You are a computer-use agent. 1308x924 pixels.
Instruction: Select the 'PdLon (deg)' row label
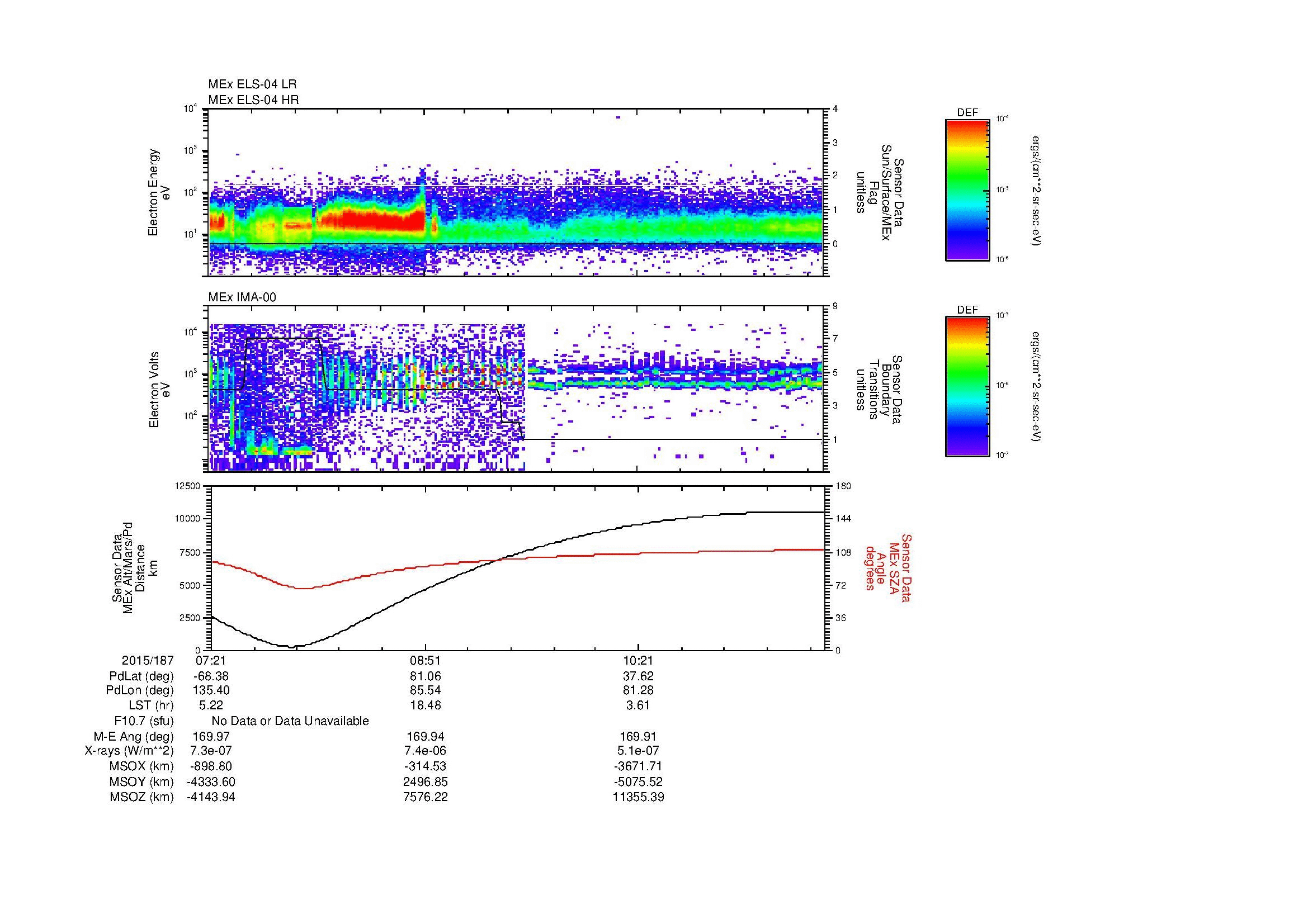(140, 690)
